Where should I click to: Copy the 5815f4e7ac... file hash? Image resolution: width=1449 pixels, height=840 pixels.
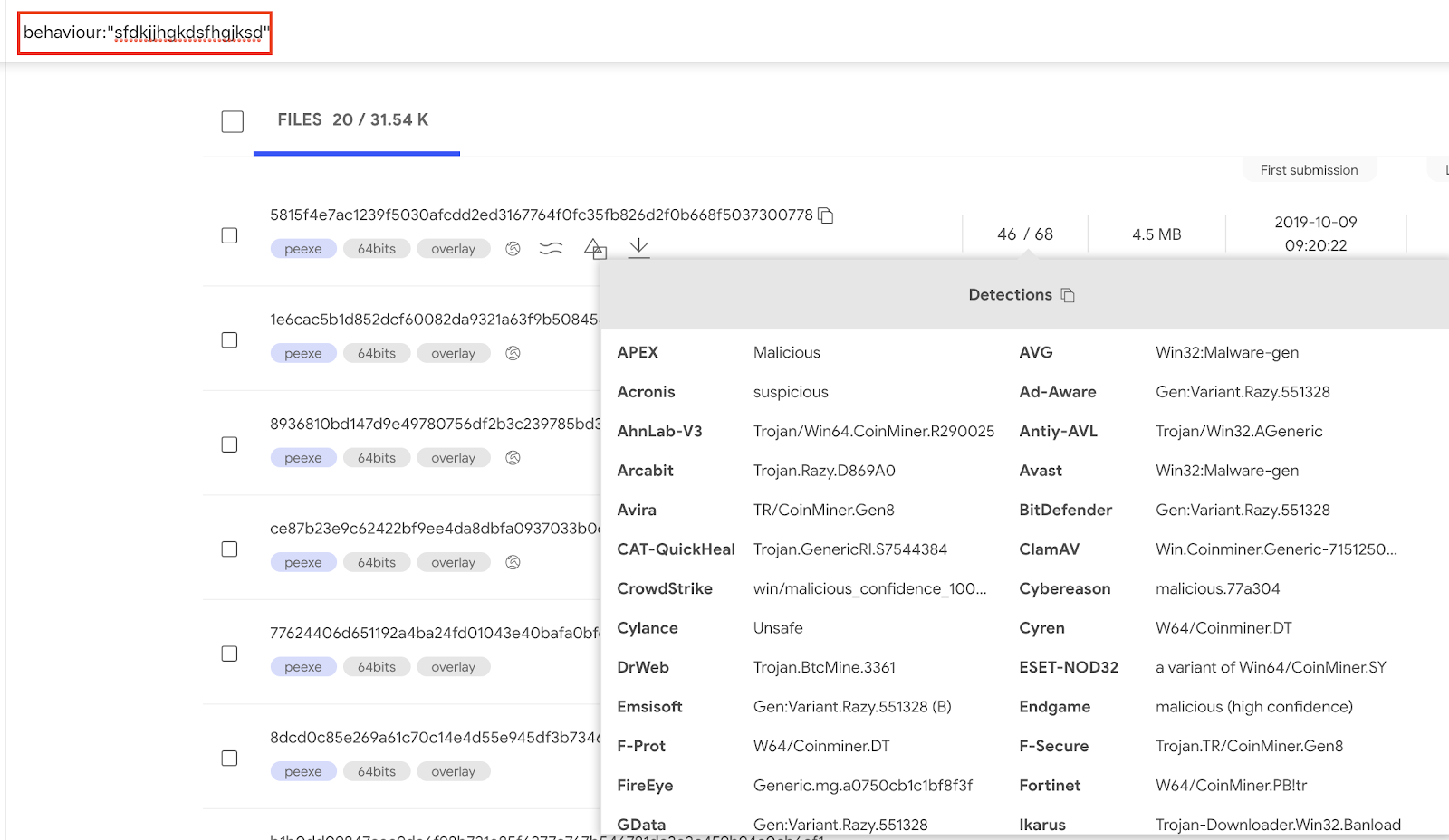825,215
